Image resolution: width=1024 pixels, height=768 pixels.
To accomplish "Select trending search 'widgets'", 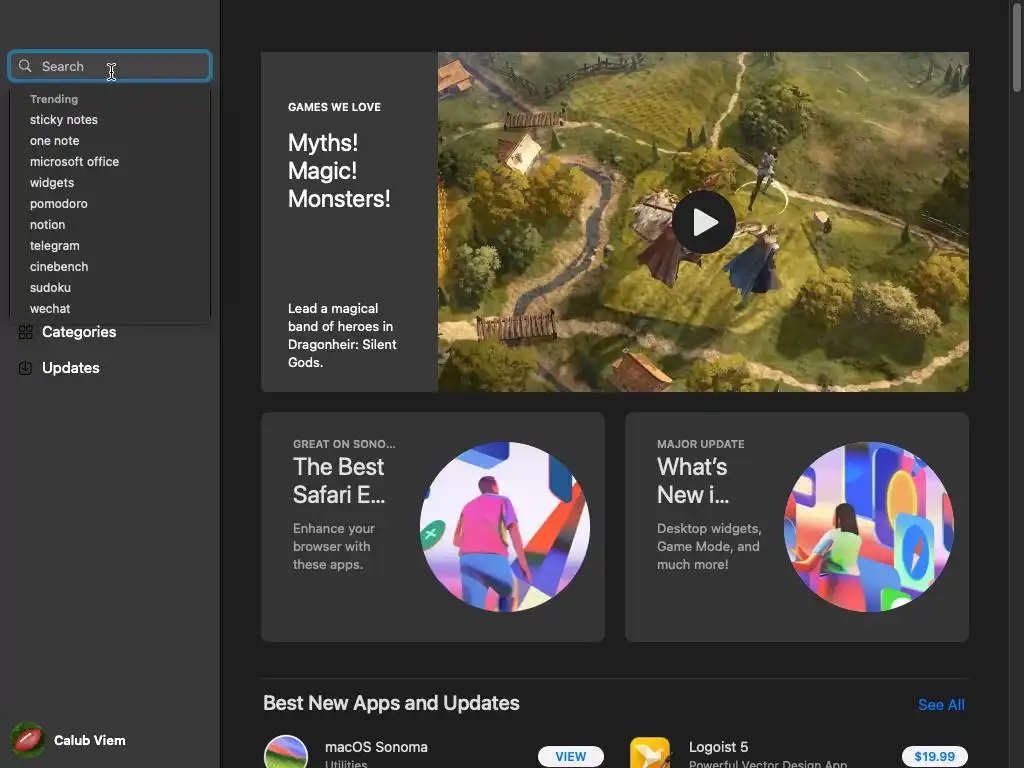I will (x=52, y=183).
